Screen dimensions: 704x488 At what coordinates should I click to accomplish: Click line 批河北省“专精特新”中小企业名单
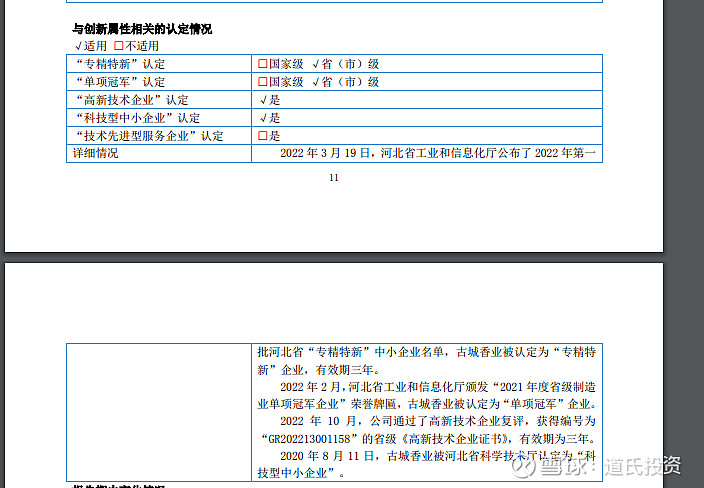(427, 352)
